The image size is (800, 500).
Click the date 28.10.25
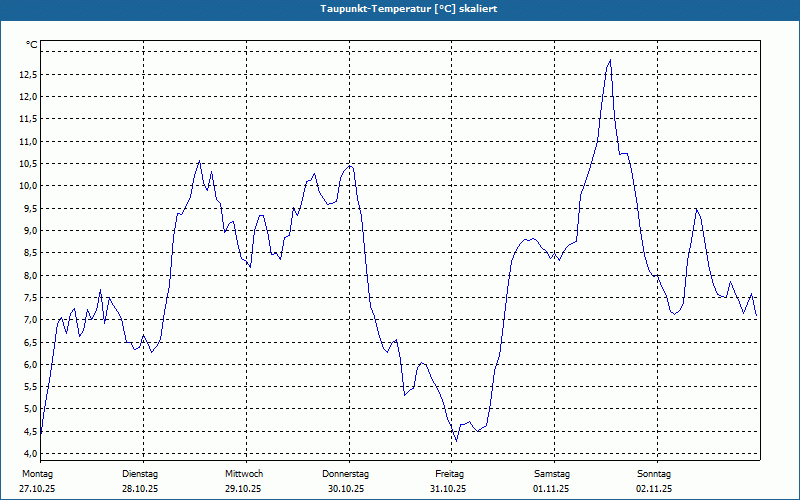(140, 489)
